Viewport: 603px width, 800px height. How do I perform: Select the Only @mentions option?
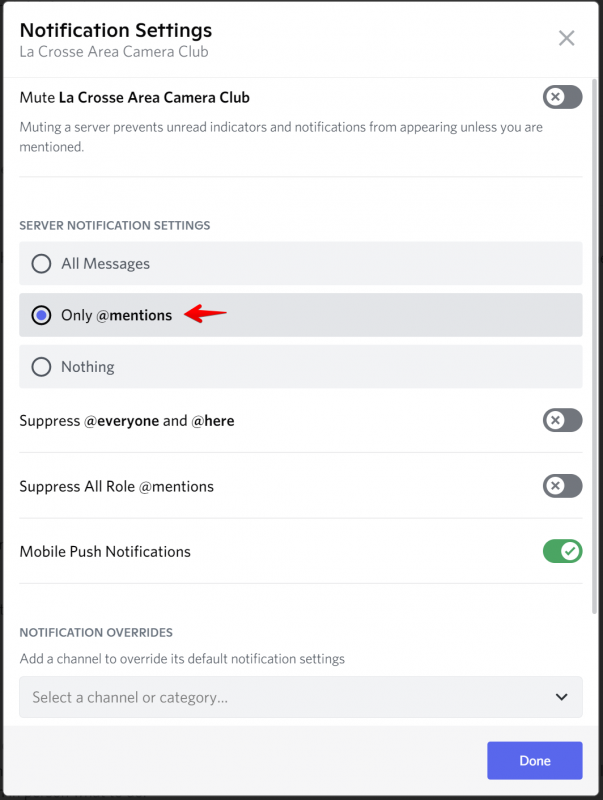[x=41, y=315]
